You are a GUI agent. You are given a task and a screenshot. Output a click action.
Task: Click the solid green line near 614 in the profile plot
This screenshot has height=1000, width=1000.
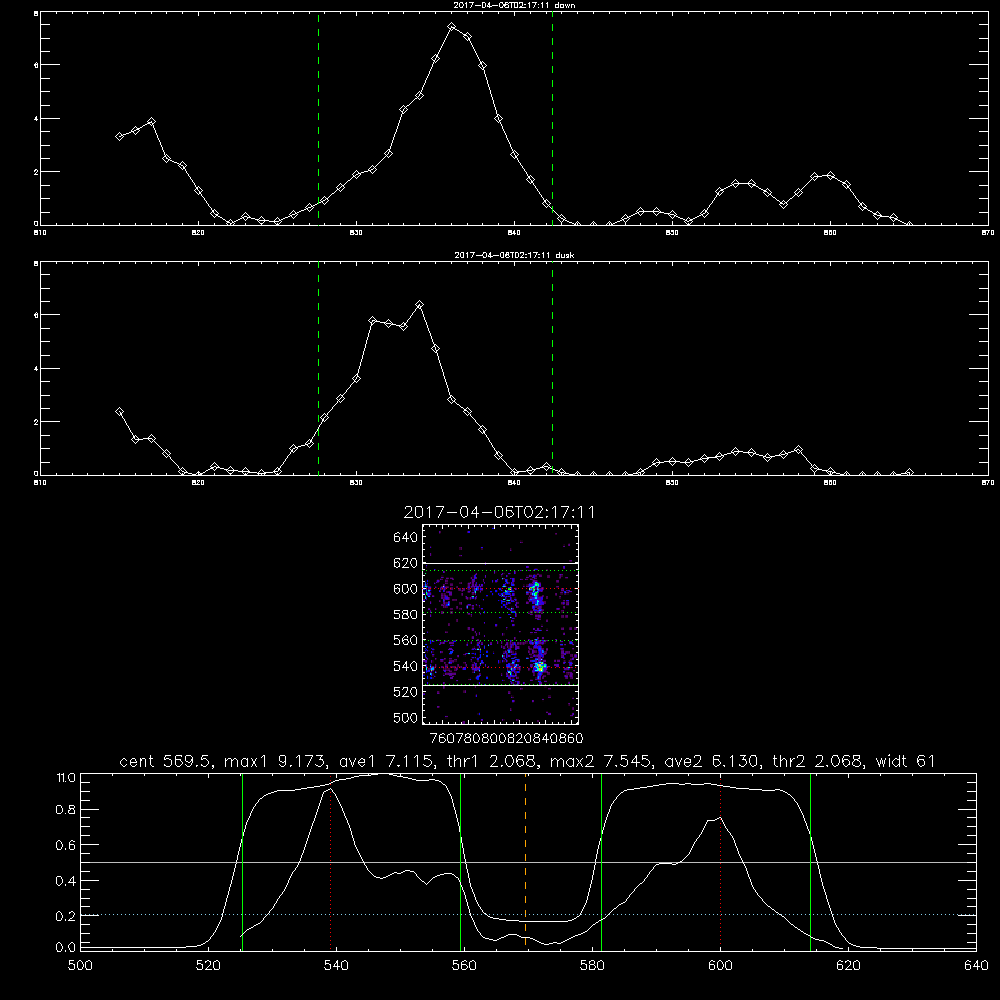pyautogui.click(x=811, y=861)
